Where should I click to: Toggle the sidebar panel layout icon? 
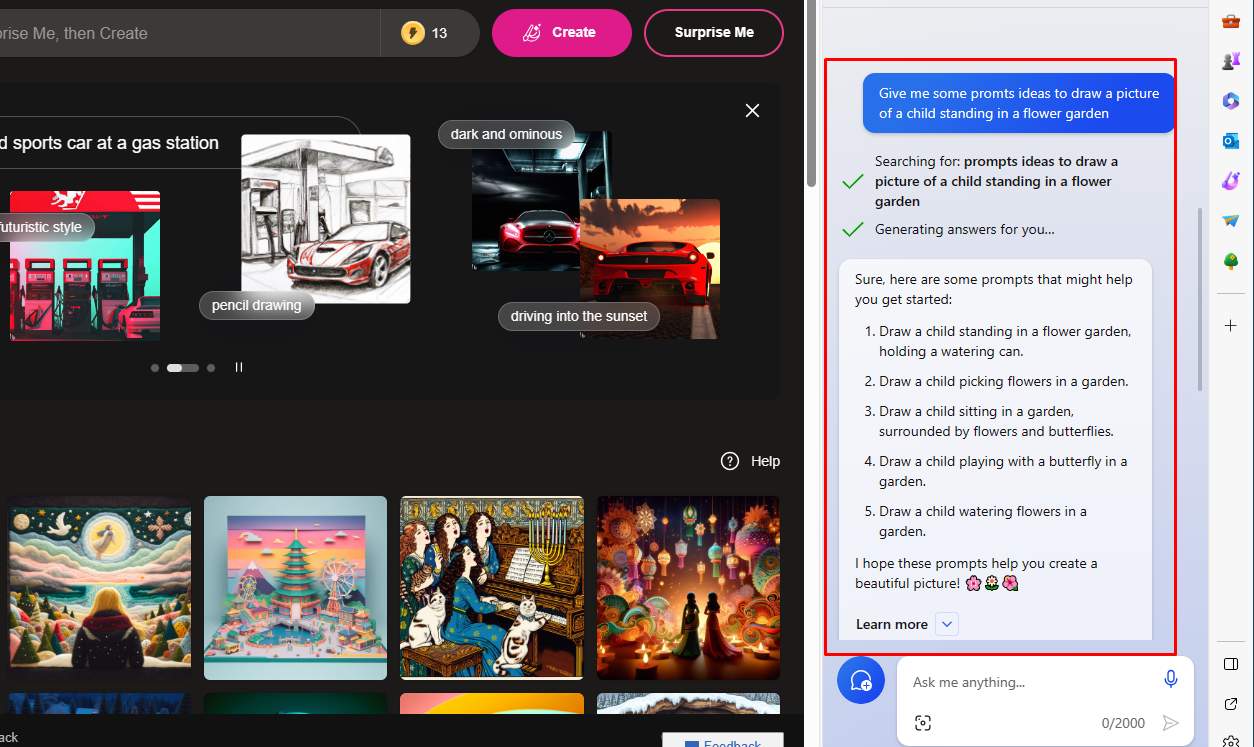pyautogui.click(x=1231, y=664)
